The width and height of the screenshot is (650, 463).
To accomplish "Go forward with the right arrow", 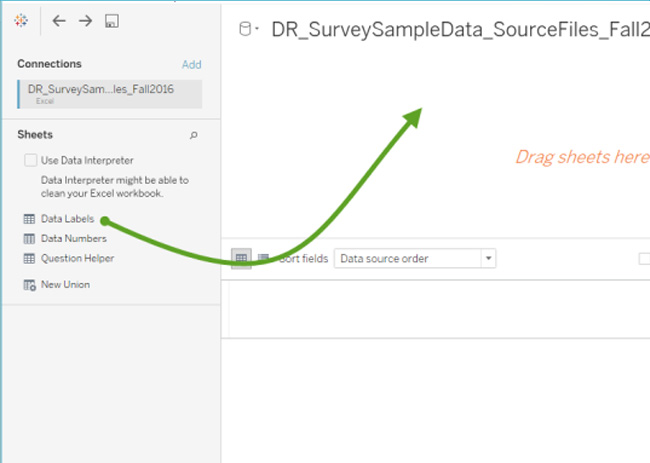I will [x=85, y=21].
